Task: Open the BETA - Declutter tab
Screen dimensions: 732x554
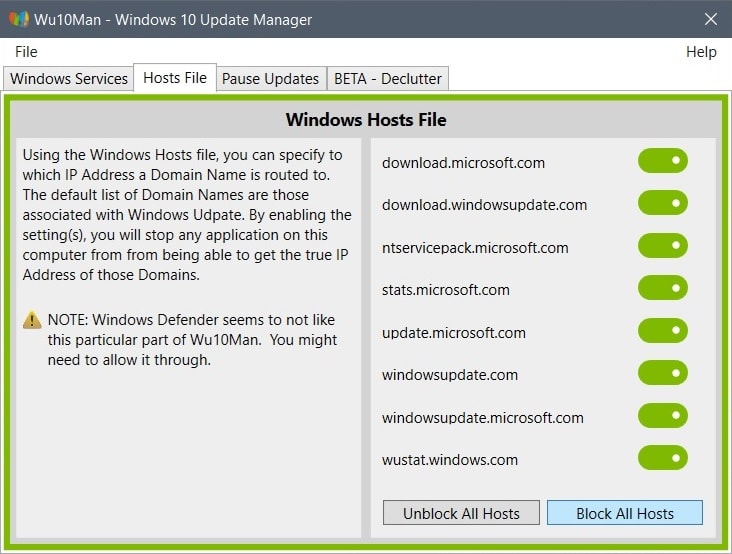Action: tap(387, 78)
